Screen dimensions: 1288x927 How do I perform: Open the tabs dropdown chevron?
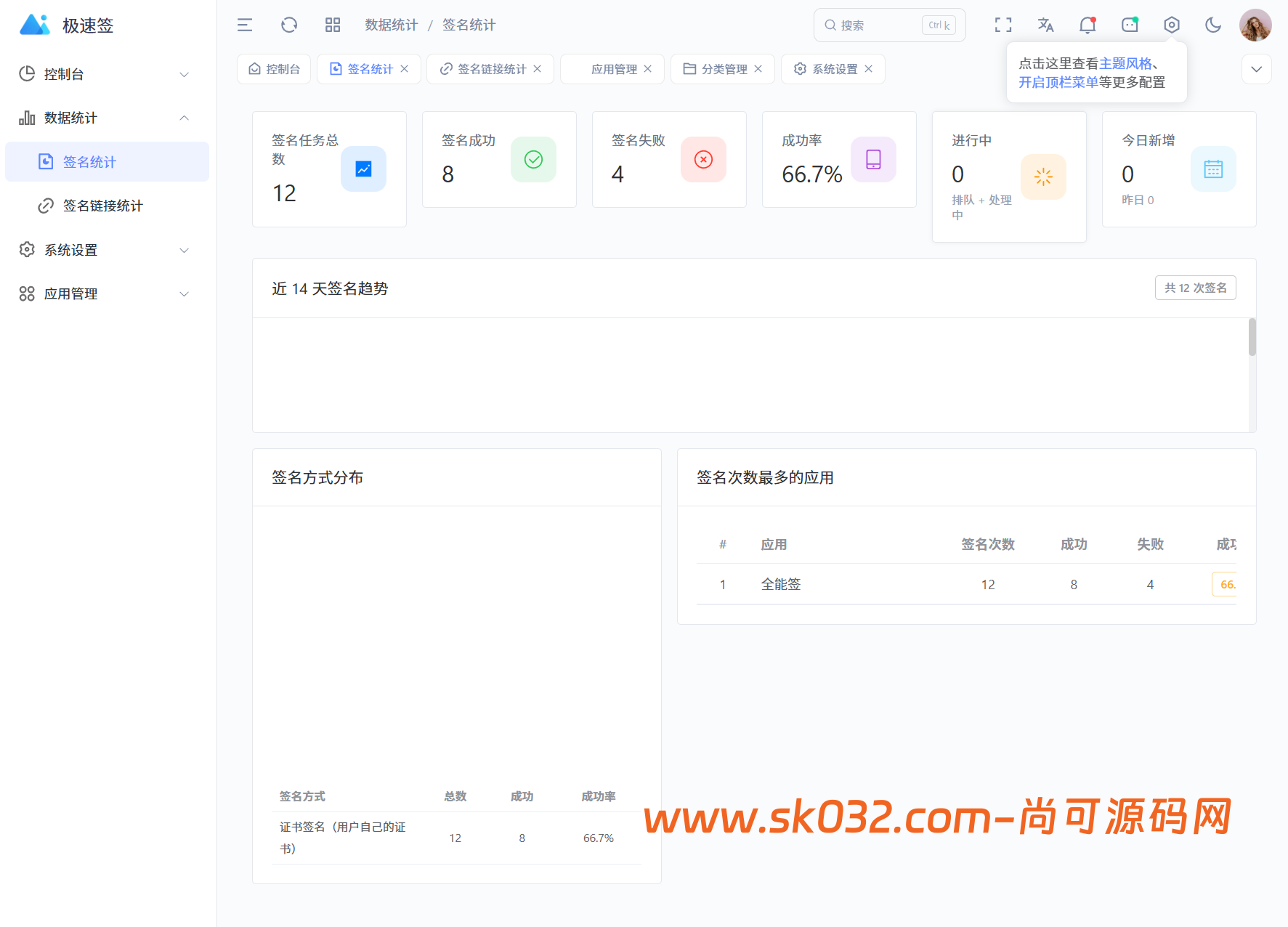pos(1256,69)
